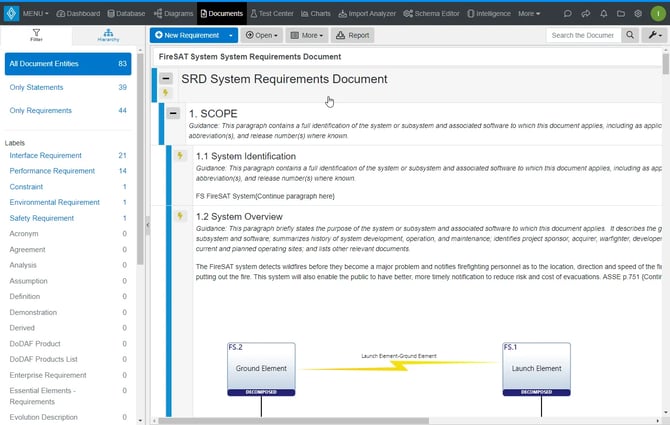This screenshot has width=670, height=425.
Task: Open the chat comments icon
Action: click(x=567, y=14)
